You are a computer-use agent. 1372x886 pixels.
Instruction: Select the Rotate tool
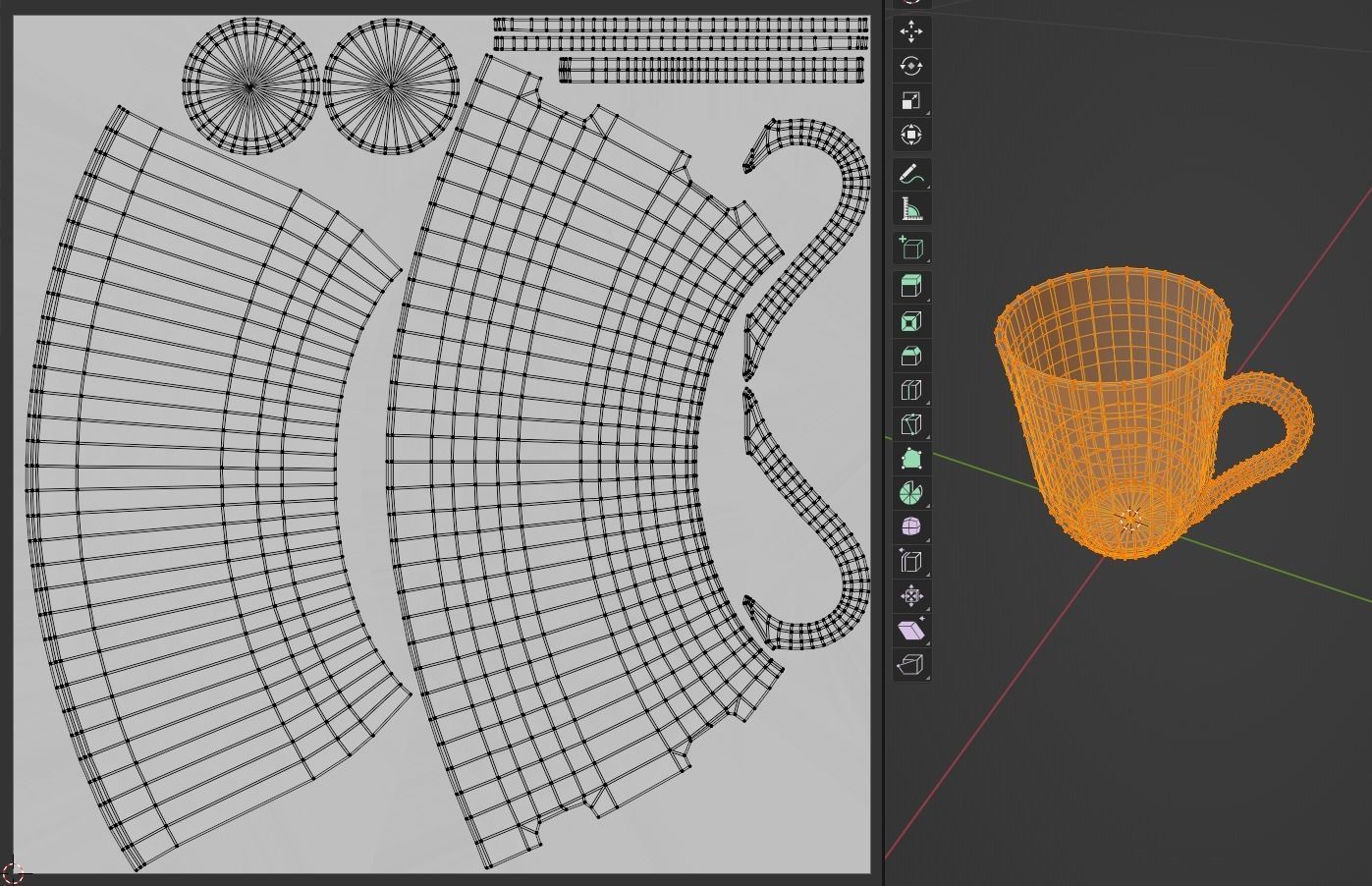pyautogui.click(x=911, y=66)
